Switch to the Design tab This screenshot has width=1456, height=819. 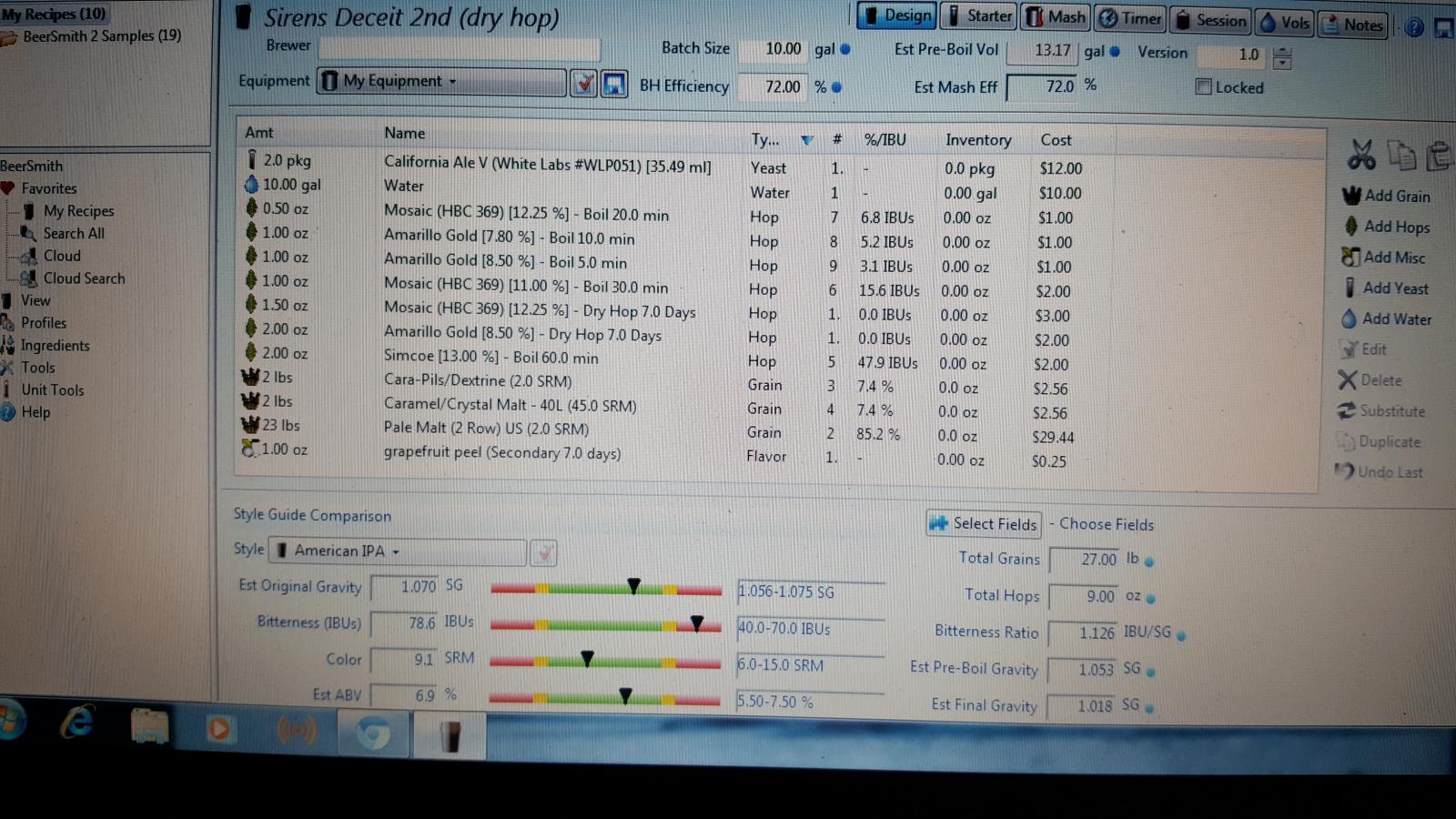895,15
